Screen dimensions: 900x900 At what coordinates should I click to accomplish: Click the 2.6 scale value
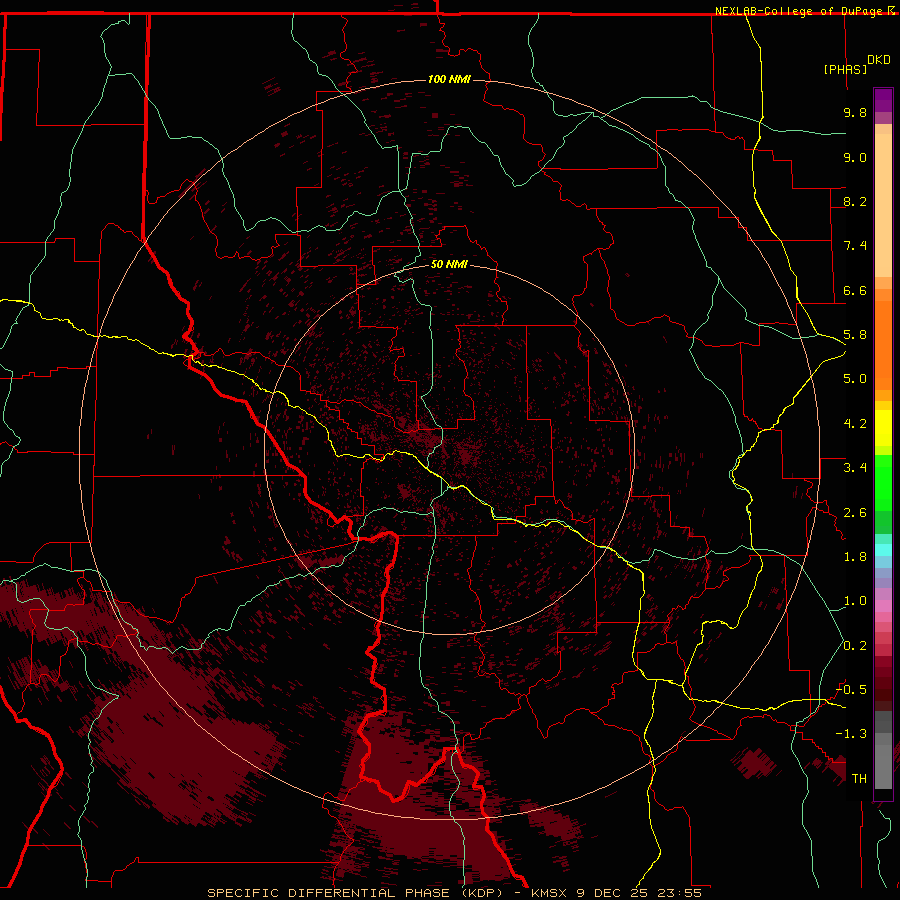click(855, 513)
